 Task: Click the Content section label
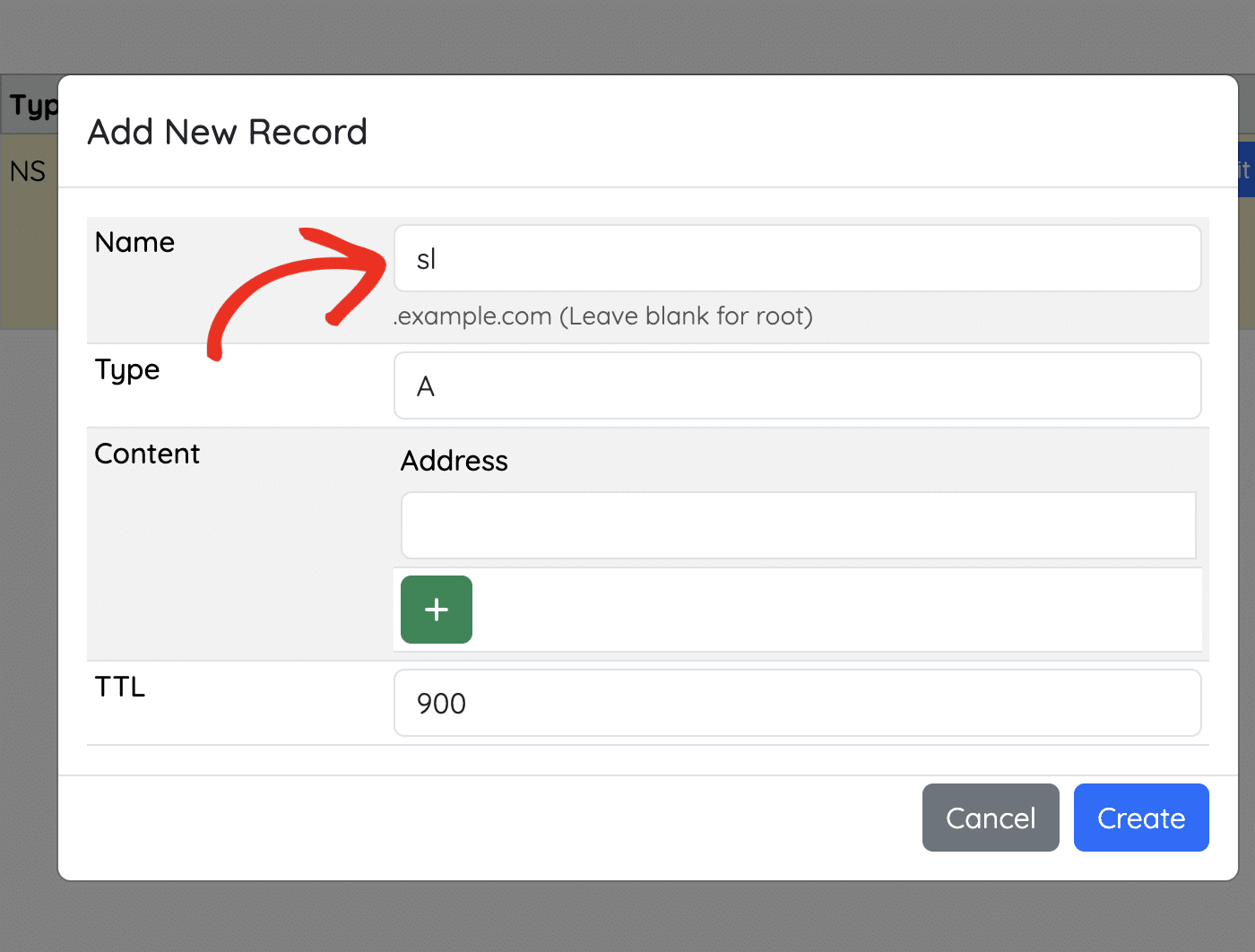tap(146, 454)
